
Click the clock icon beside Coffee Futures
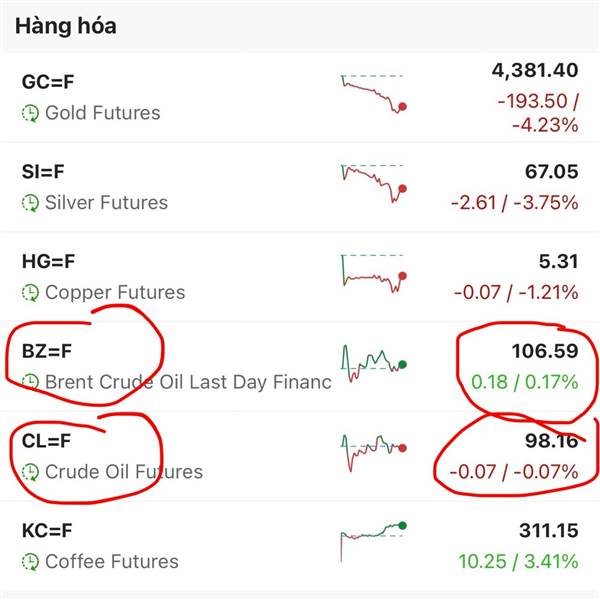[x=31, y=562]
